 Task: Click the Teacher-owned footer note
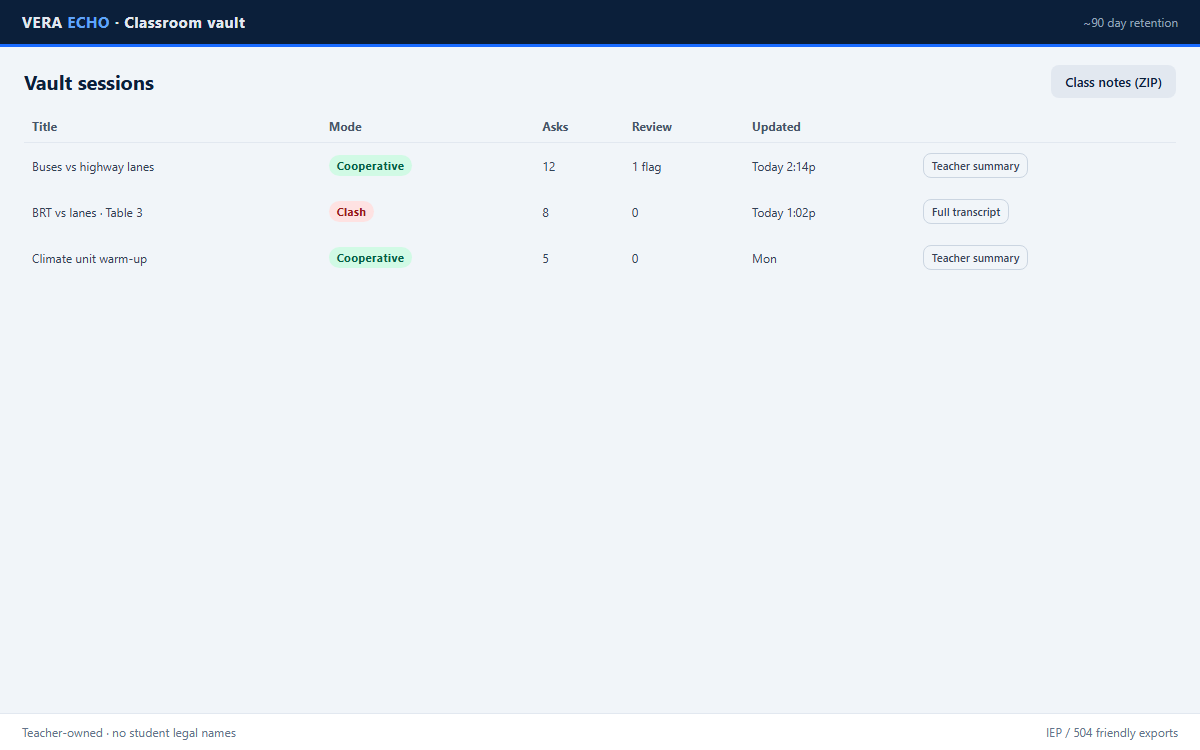[x=129, y=733]
